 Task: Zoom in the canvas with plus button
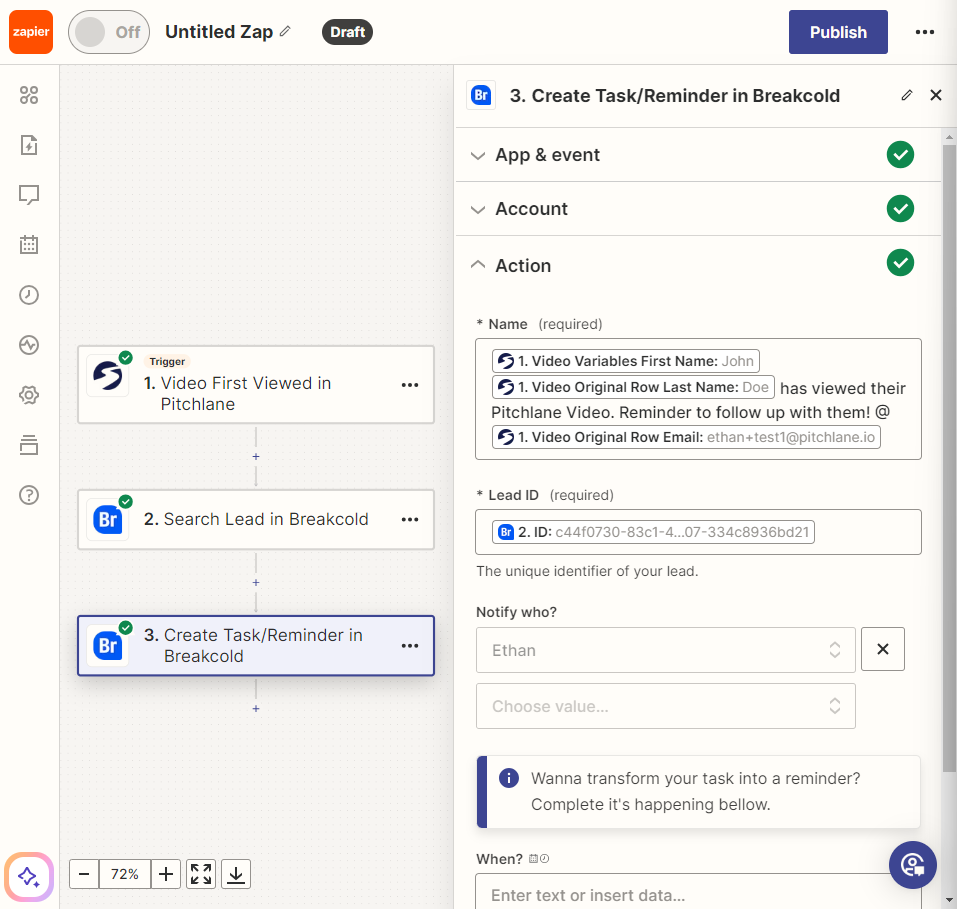[165, 874]
